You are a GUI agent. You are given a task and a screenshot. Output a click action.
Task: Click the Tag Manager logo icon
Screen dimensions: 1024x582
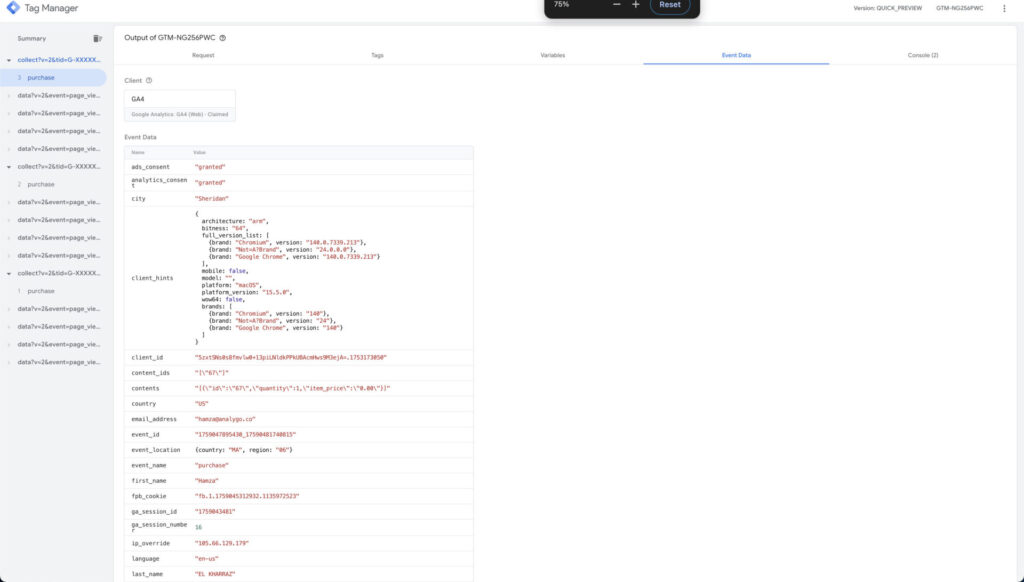click(x=12, y=8)
